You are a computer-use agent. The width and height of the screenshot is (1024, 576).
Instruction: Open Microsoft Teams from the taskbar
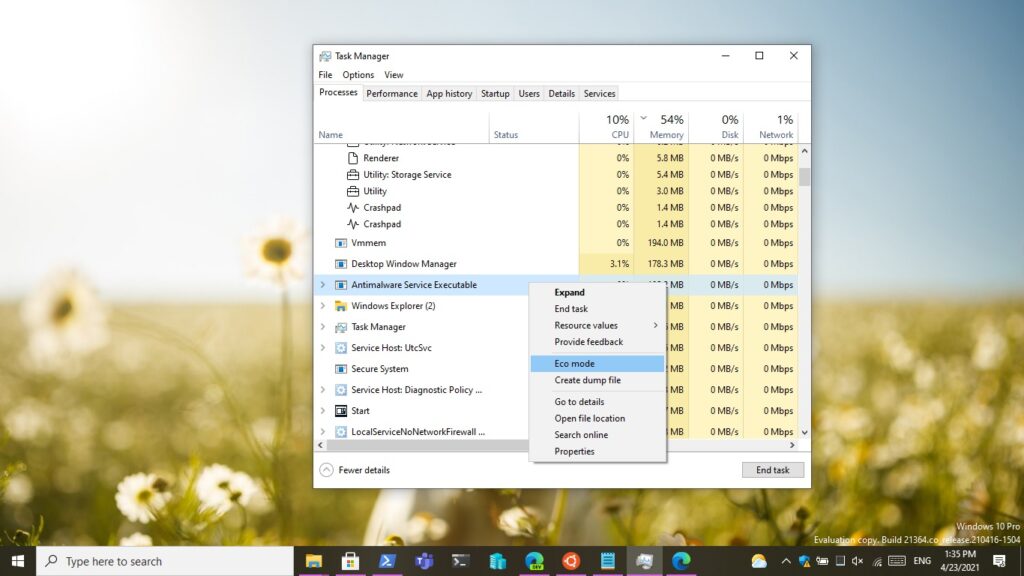(424, 561)
